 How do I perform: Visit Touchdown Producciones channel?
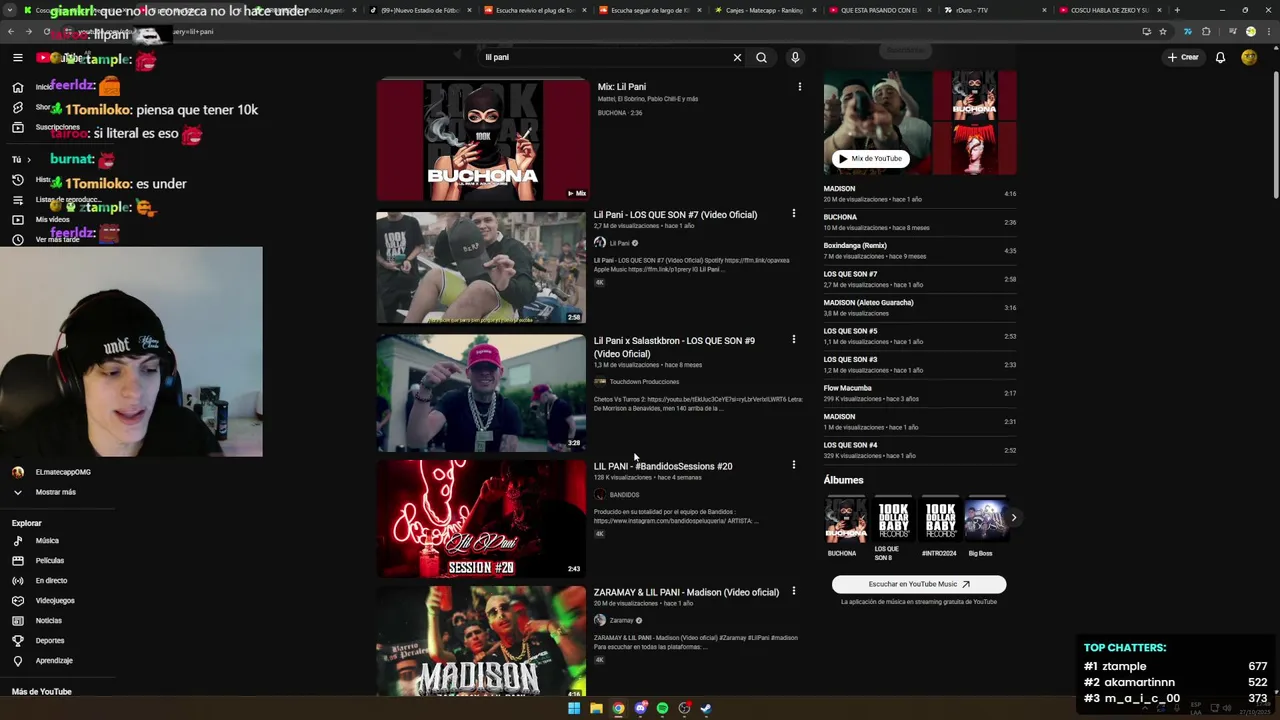[644, 382]
